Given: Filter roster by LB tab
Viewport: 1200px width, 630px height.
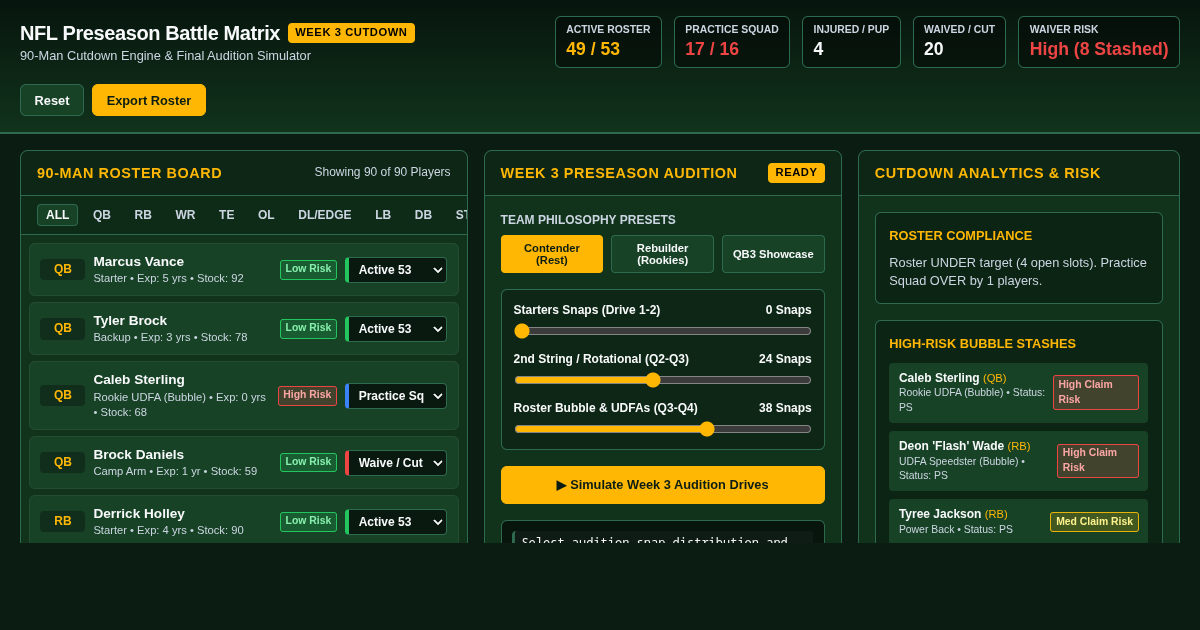Looking at the screenshot, I should point(383,215).
